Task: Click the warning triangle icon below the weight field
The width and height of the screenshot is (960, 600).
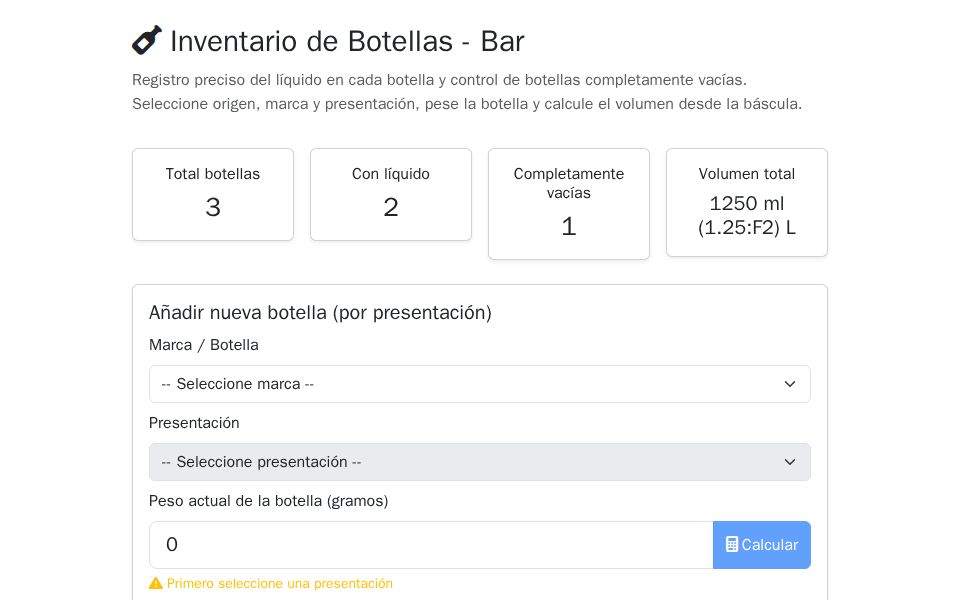Action: (157, 583)
